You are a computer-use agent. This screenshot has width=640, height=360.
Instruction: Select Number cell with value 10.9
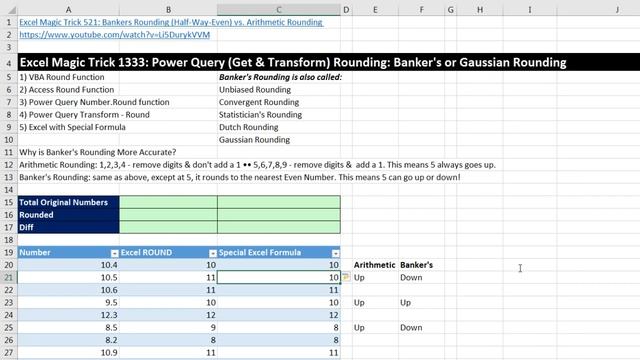69,353
